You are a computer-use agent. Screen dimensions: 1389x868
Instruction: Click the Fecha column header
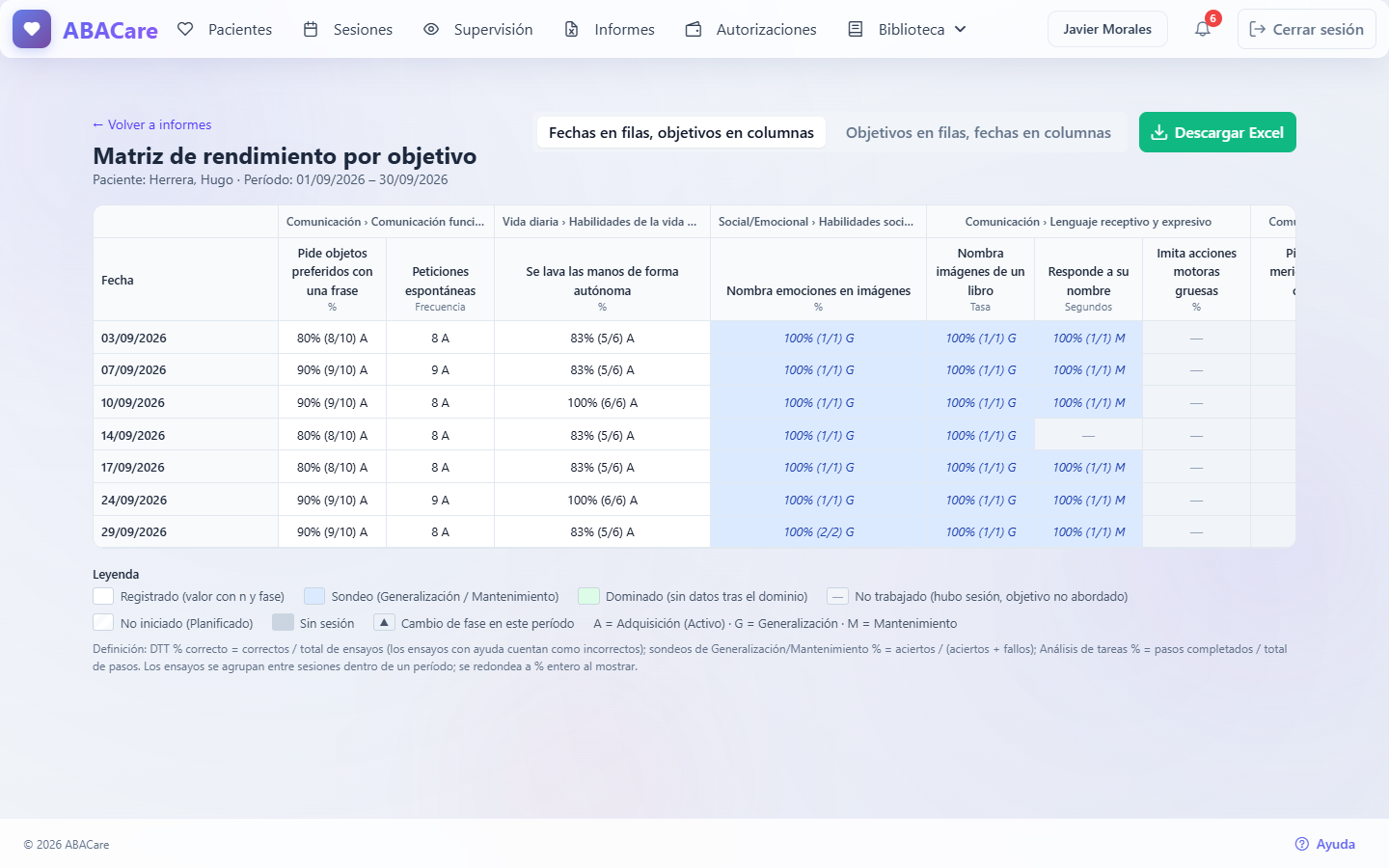pos(185,280)
